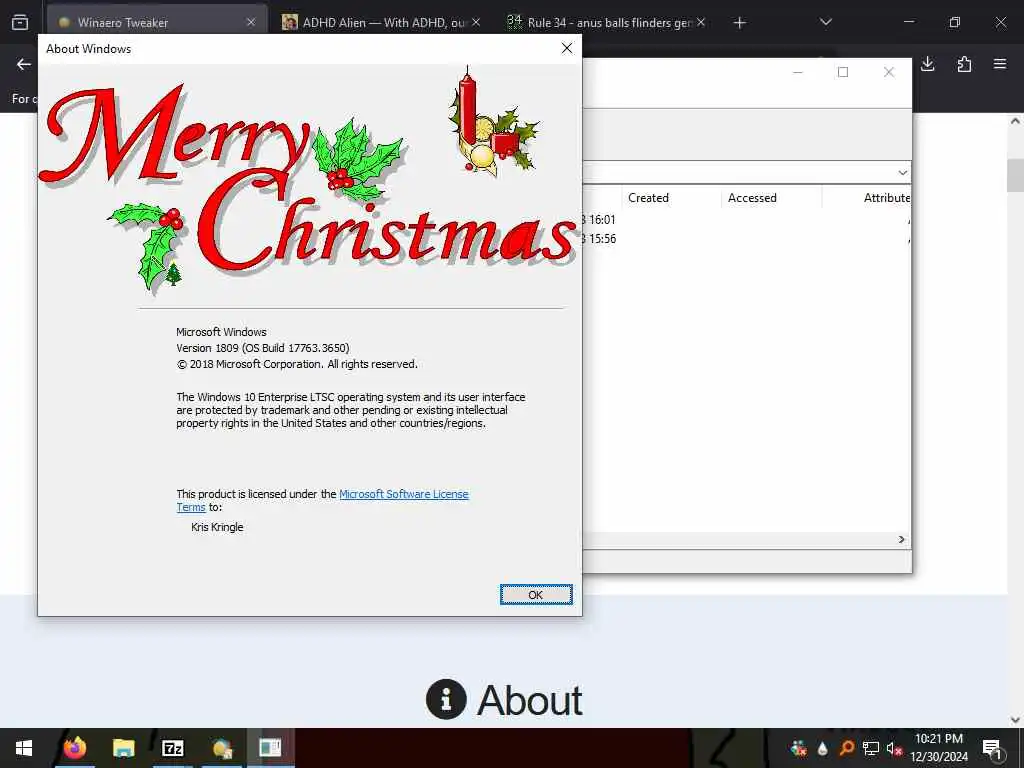Click the browser page scroll down arrow

pos(1015,720)
